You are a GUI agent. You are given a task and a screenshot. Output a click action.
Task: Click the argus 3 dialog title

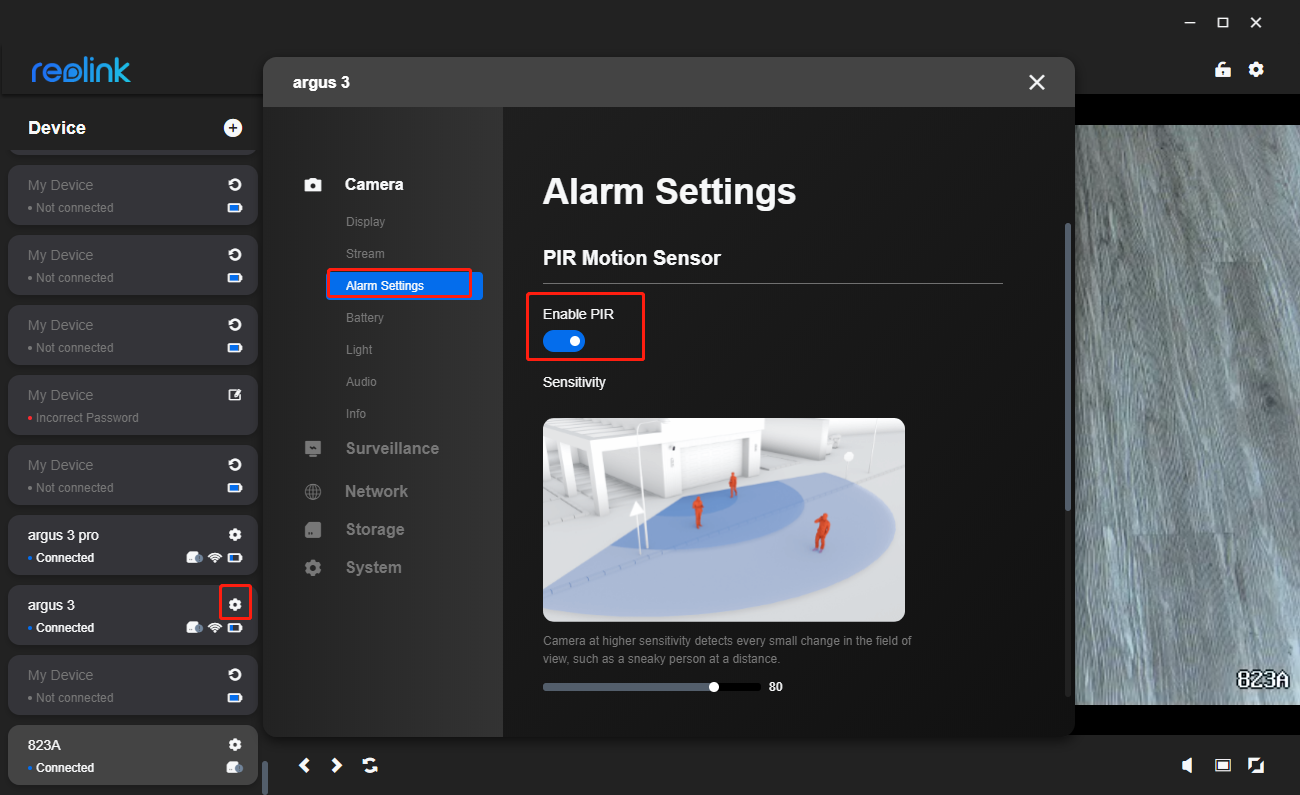pos(321,82)
